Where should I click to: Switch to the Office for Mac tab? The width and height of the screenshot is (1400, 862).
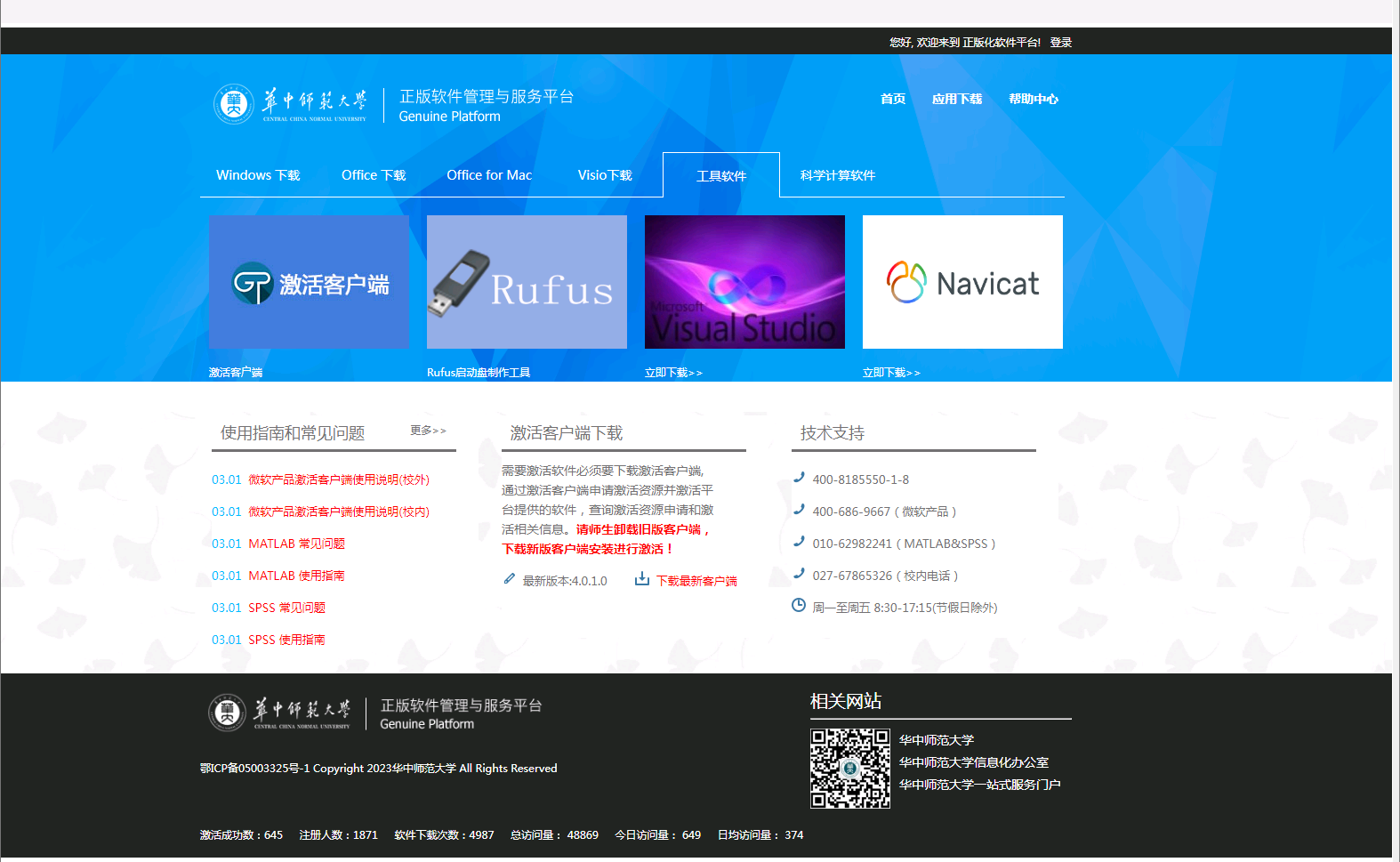(489, 175)
